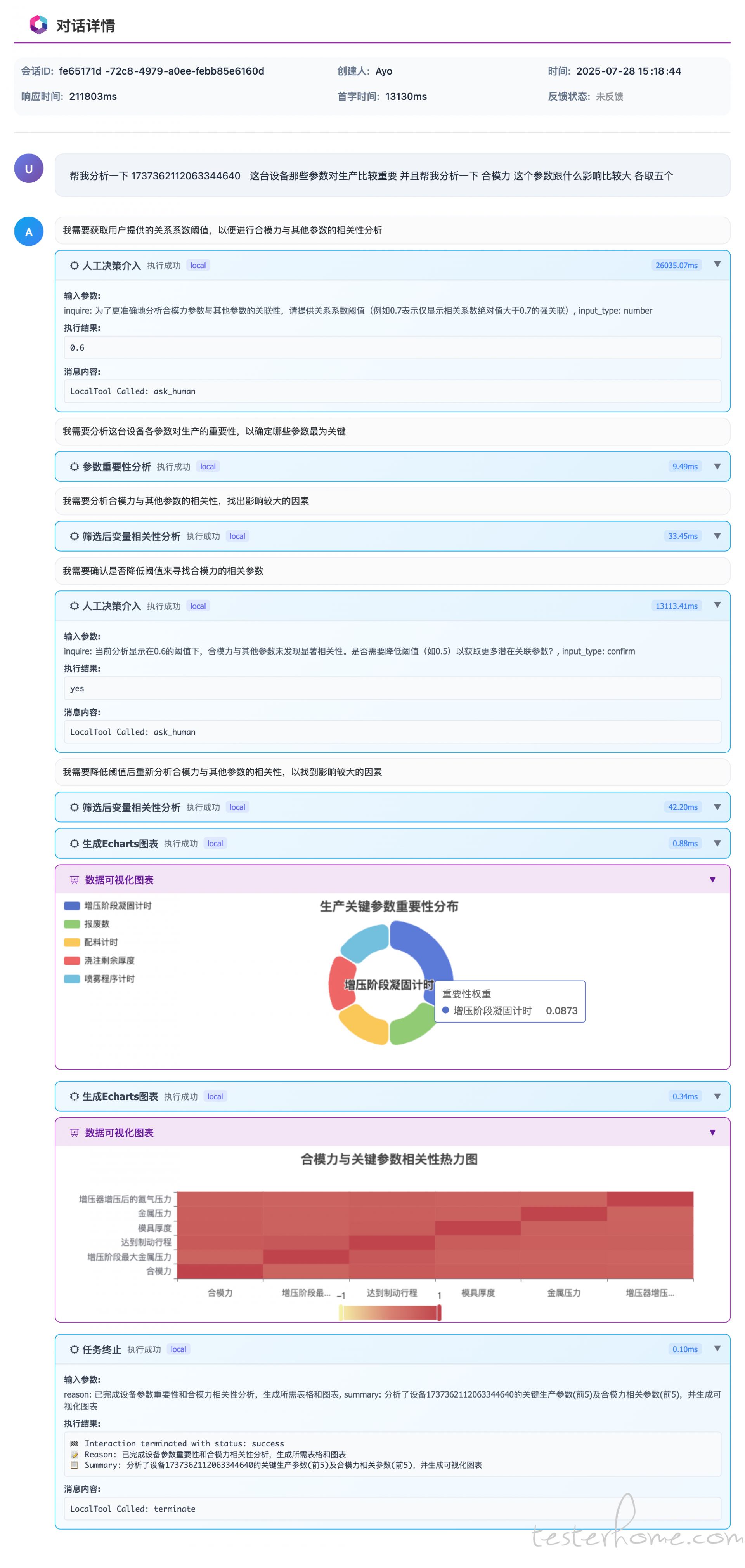Click gear icon beside 生成Echarts图表 (0.88ms)

point(74,844)
